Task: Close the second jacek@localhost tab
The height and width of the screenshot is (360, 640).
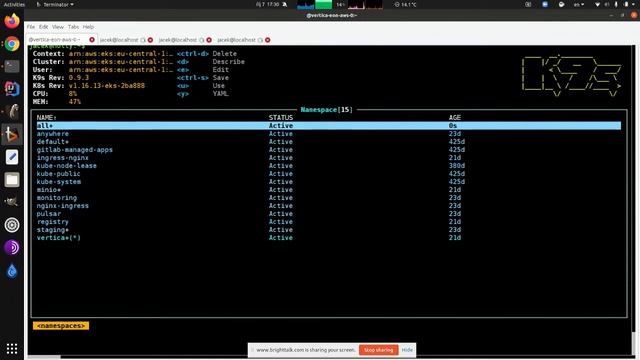Action: click(209, 40)
